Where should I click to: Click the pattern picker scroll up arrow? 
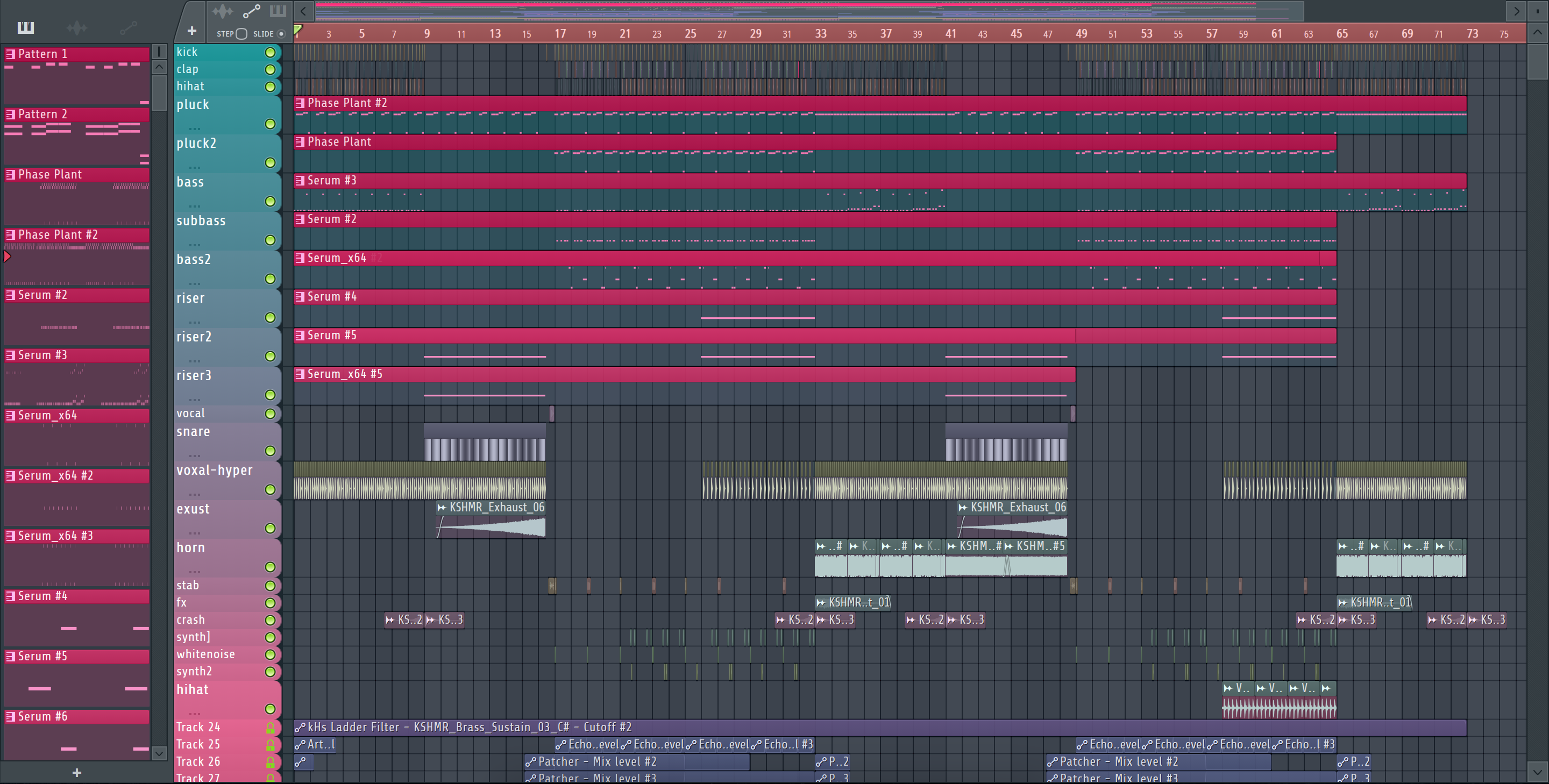(x=159, y=67)
